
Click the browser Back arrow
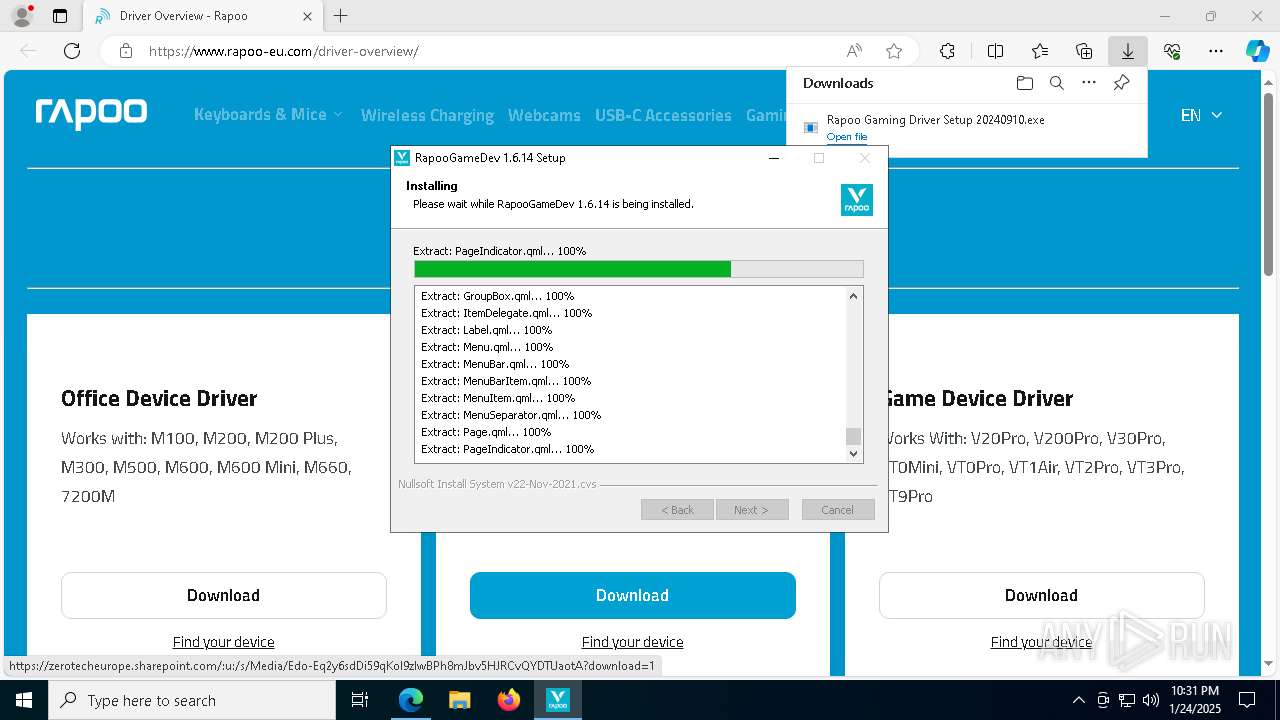pyautogui.click(x=28, y=51)
